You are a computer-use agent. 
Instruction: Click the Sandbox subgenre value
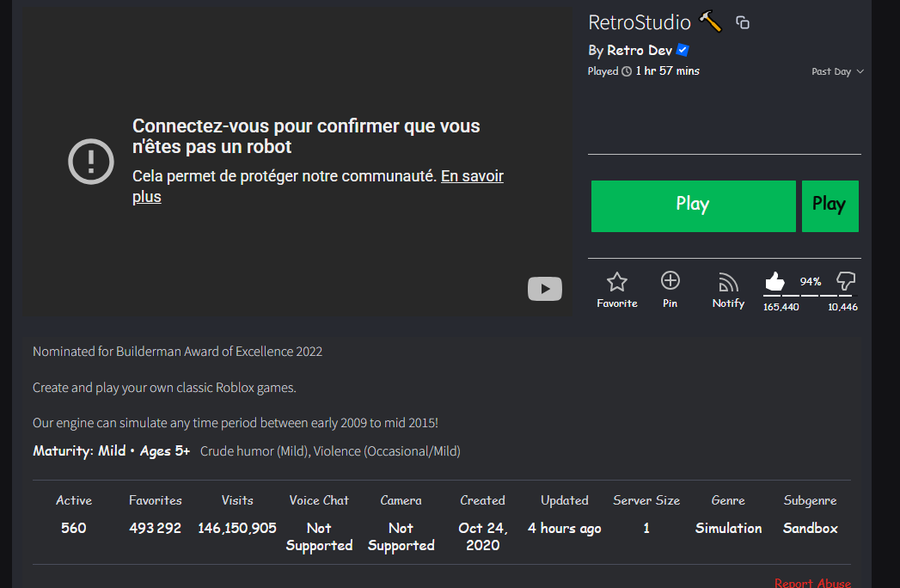[x=810, y=528]
